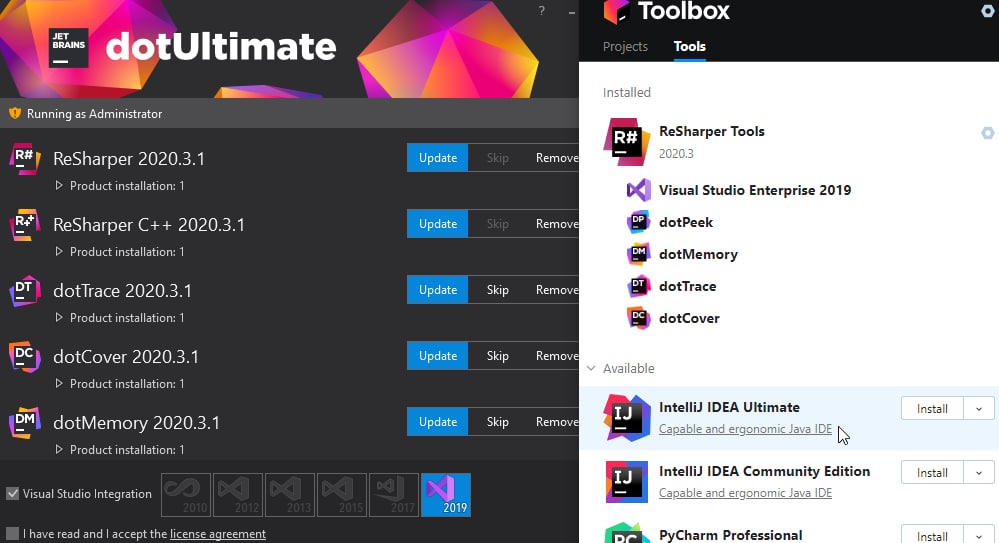Collapse the Available section in Toolbox
This screenshot has width=999, height=543.
point(591,368)
